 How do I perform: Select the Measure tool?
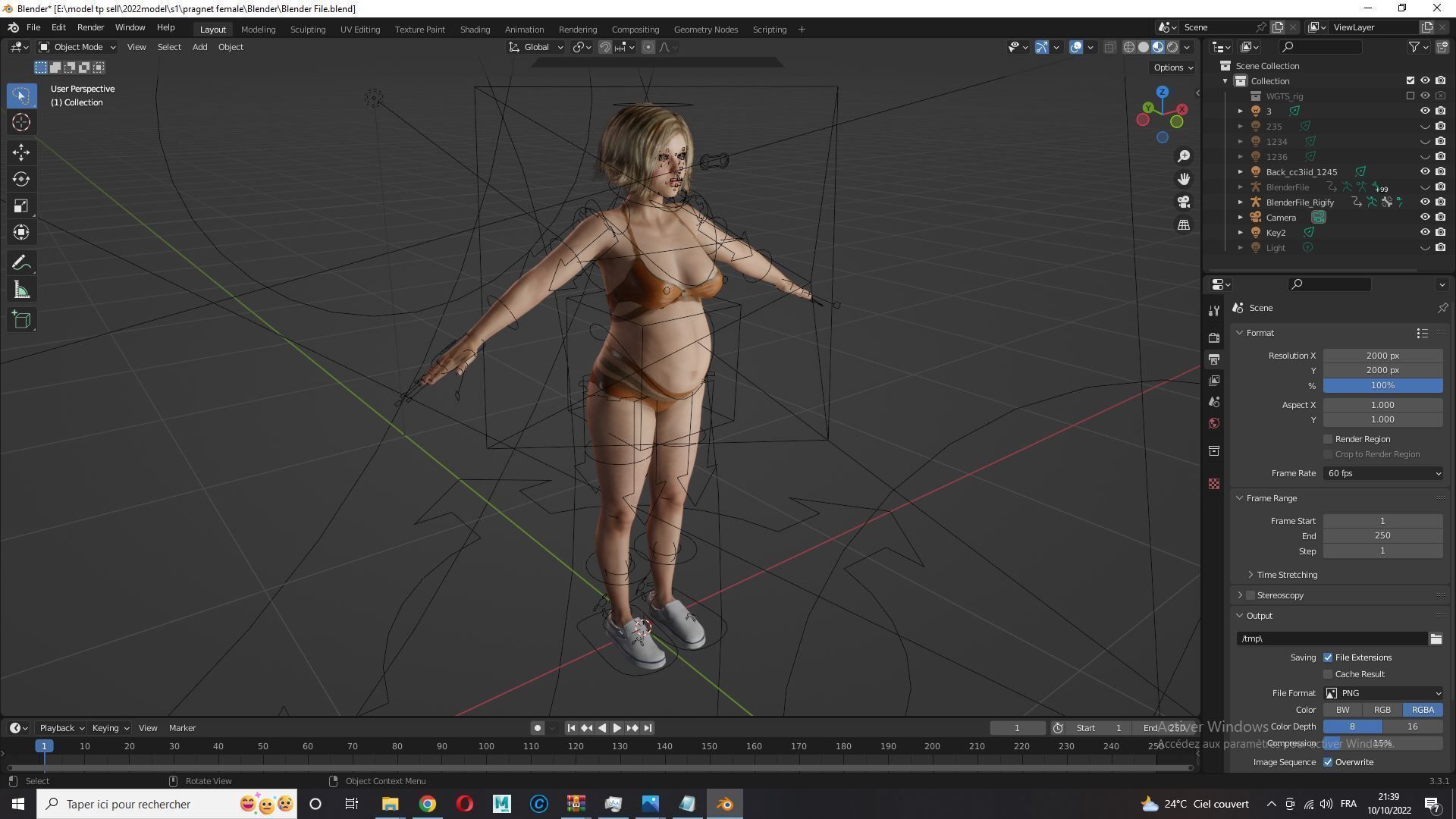[21, 290]
